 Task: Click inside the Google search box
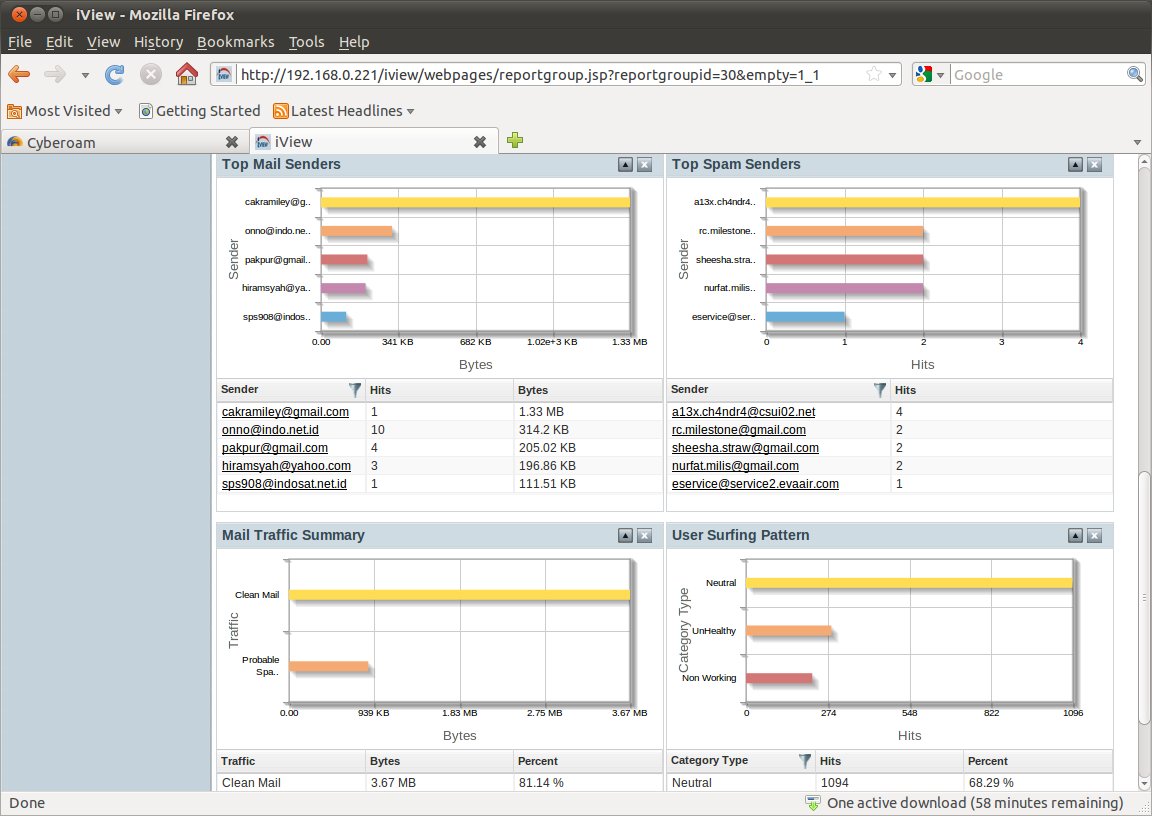[1036, 74]
